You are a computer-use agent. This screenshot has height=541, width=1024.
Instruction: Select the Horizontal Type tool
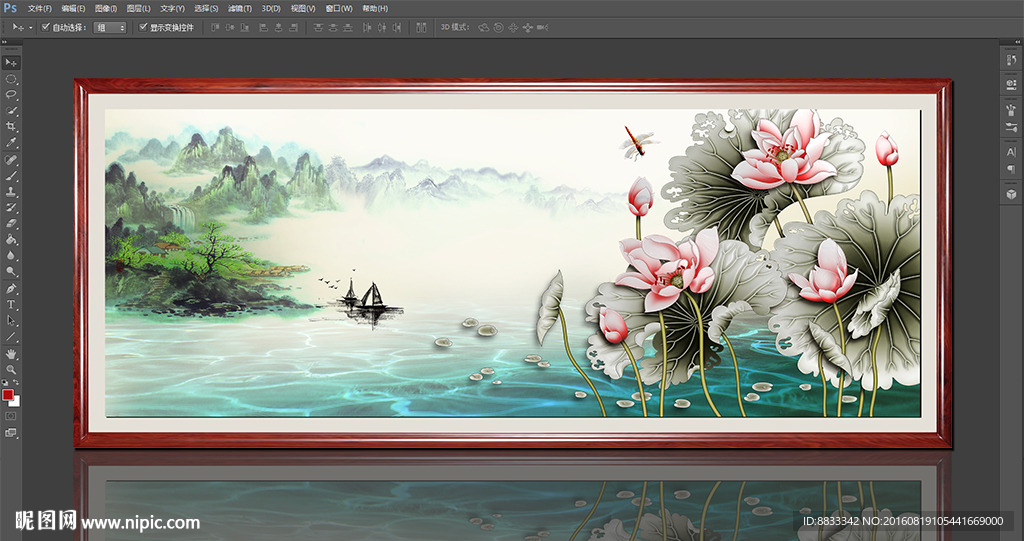point(11,304)
